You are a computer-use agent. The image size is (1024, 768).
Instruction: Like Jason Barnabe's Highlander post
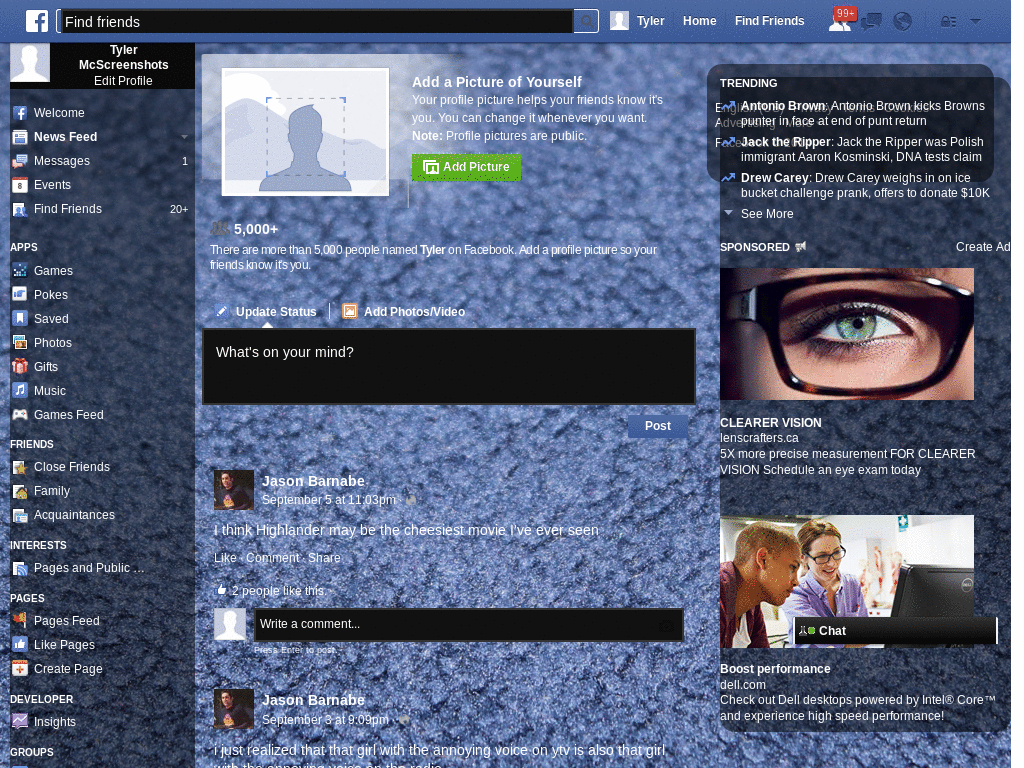(225, 558)
